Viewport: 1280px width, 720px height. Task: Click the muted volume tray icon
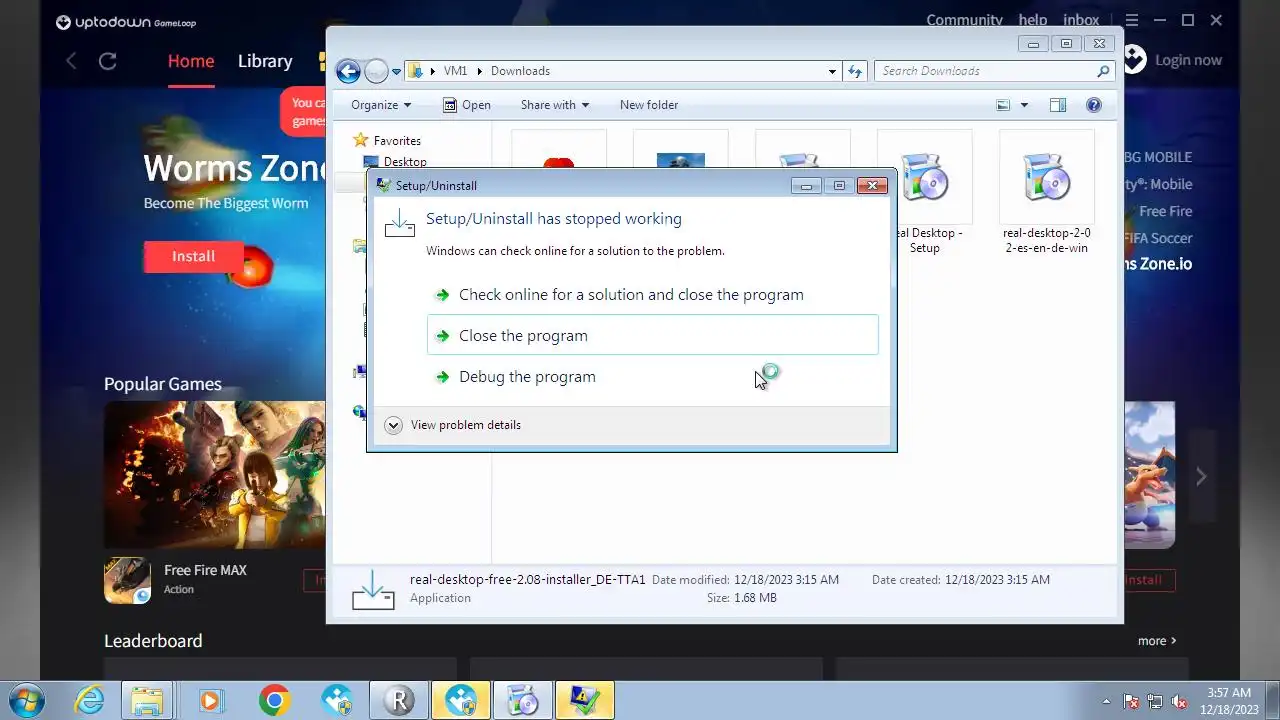(x=1179, y=701)
